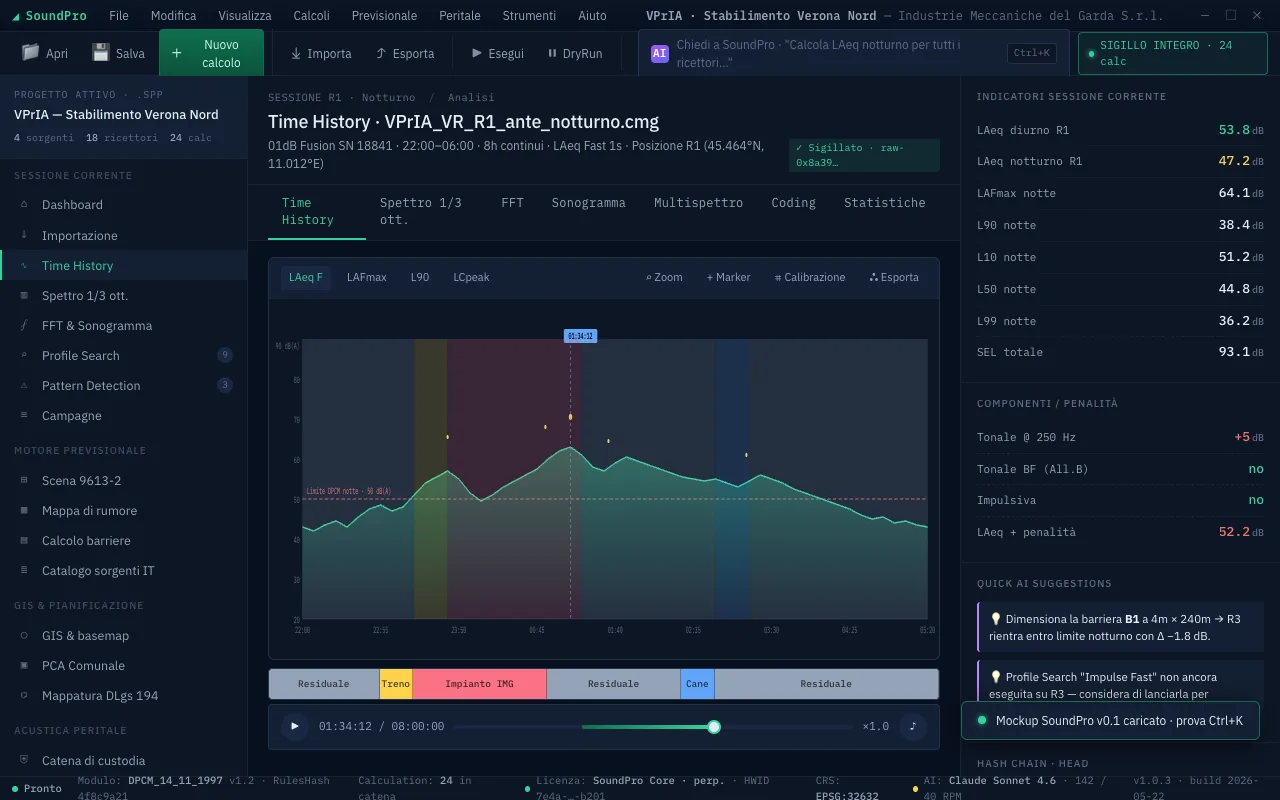Click the Impianto IMG segment bar
1280x800 pixels.
click(x=479, y=684)
